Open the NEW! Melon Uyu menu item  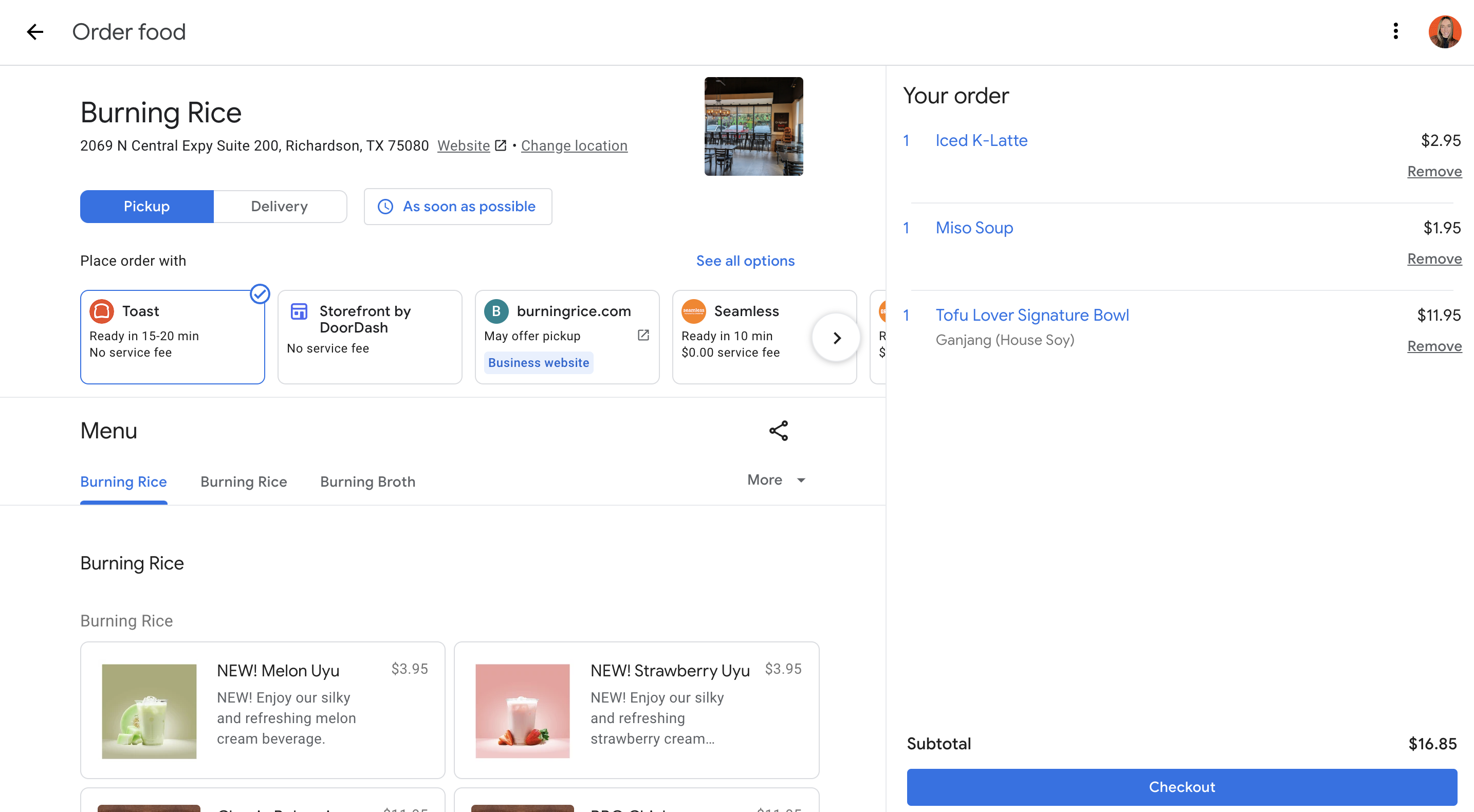pos(263,710)
